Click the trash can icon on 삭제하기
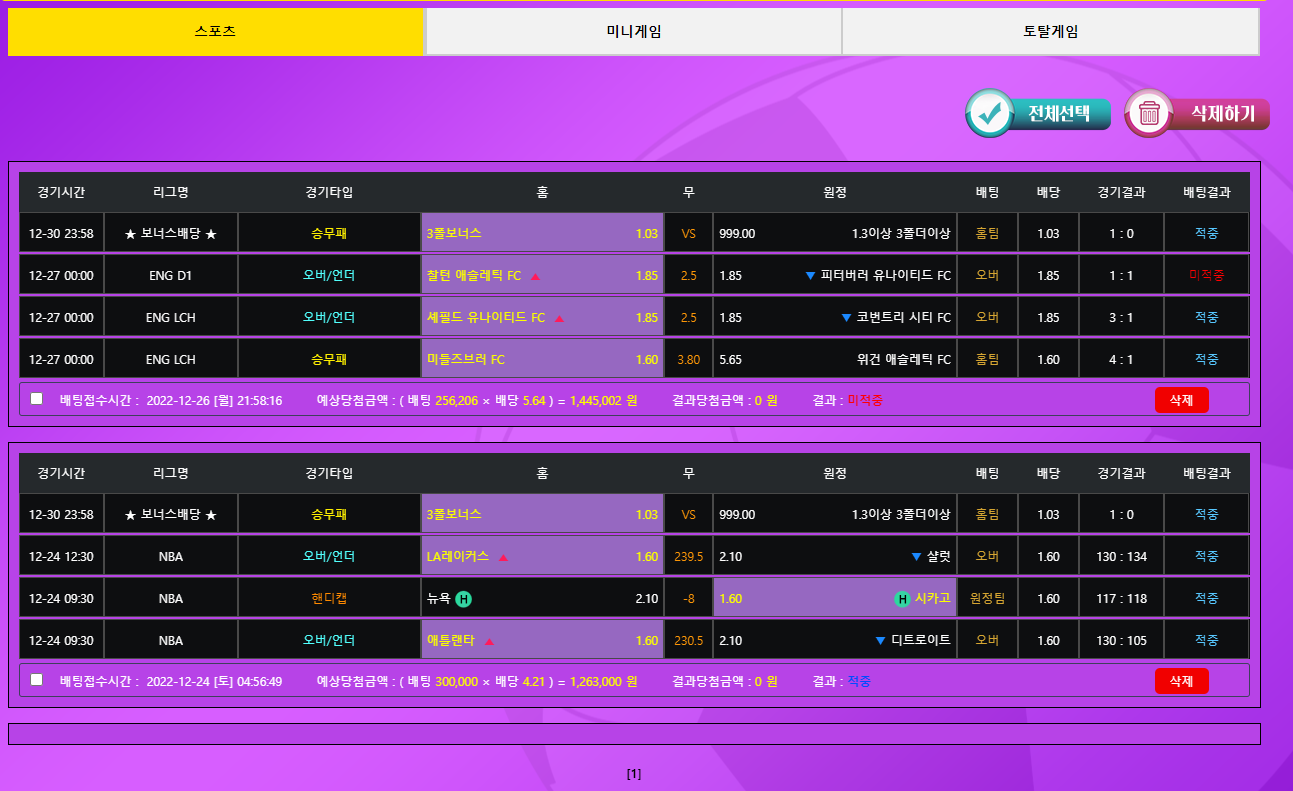The height and width of the screenshot is (791, 1293). coord(1149,114)
